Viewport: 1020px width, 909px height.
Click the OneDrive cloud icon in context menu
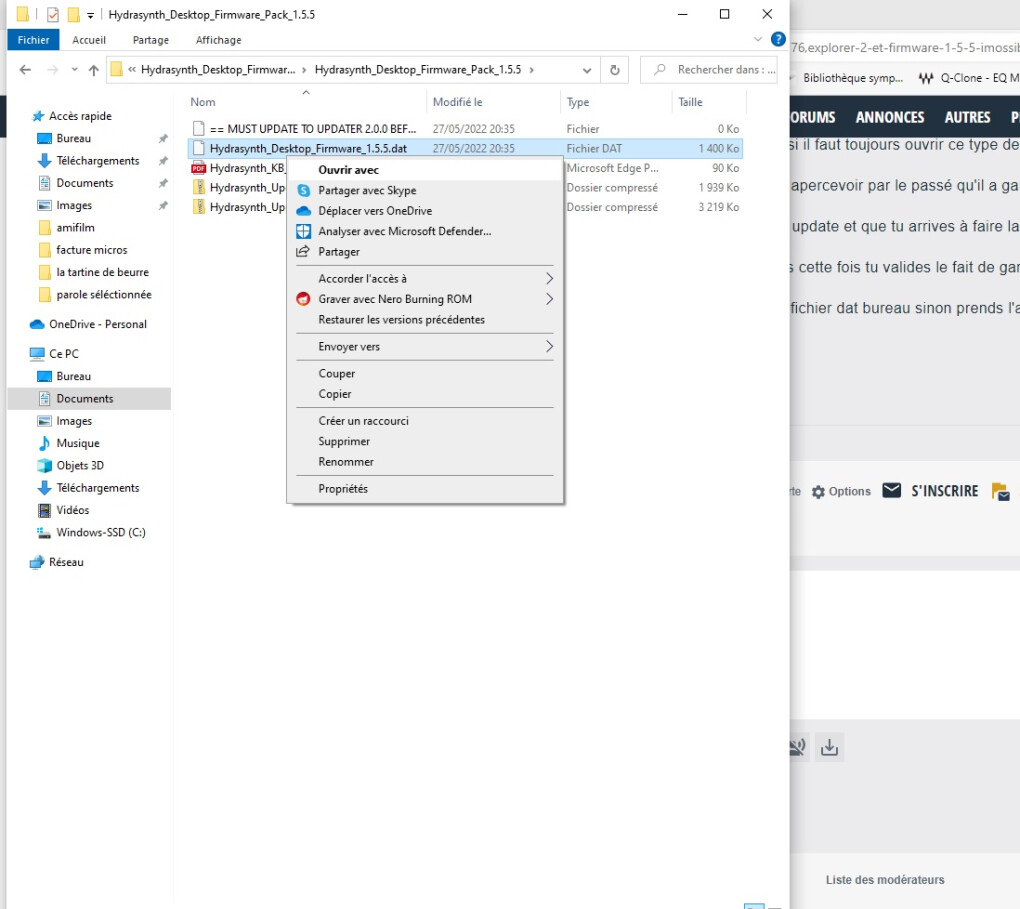point(303,211)
